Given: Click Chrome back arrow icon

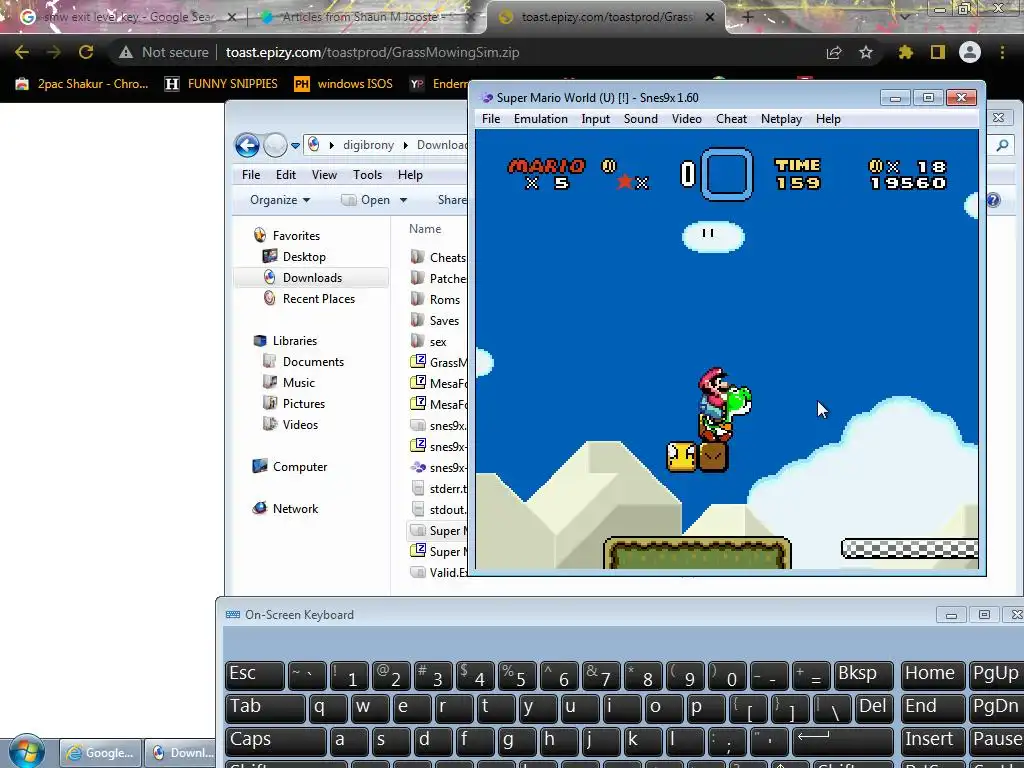Looking at the screenshot, I should [22, 52].
